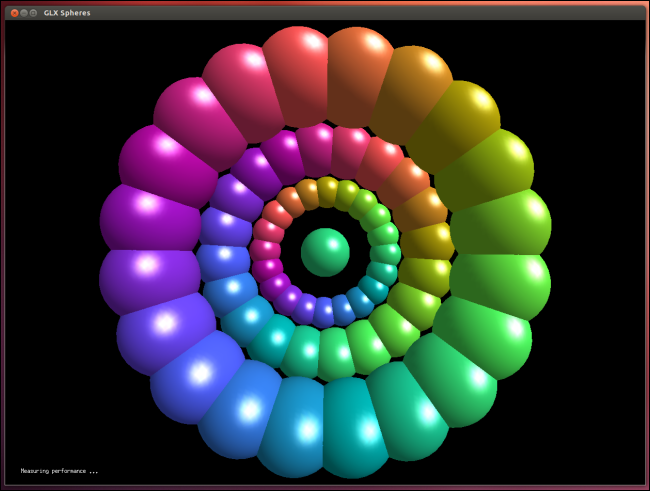Minimize the GLX Spheres window
The height and width of the screenshot is (491, 650).
(x=24, y=13)
